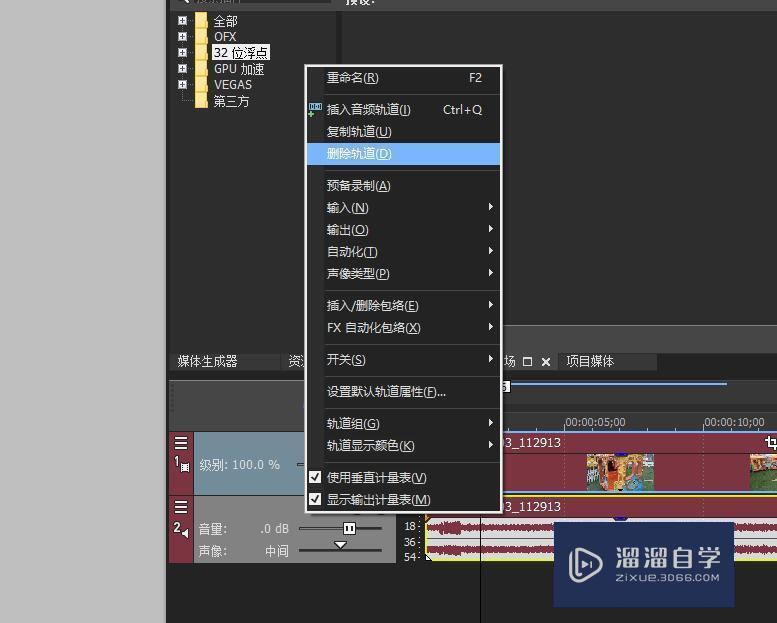Adjust the 音量 volume slider handle

tap(349, 528)
